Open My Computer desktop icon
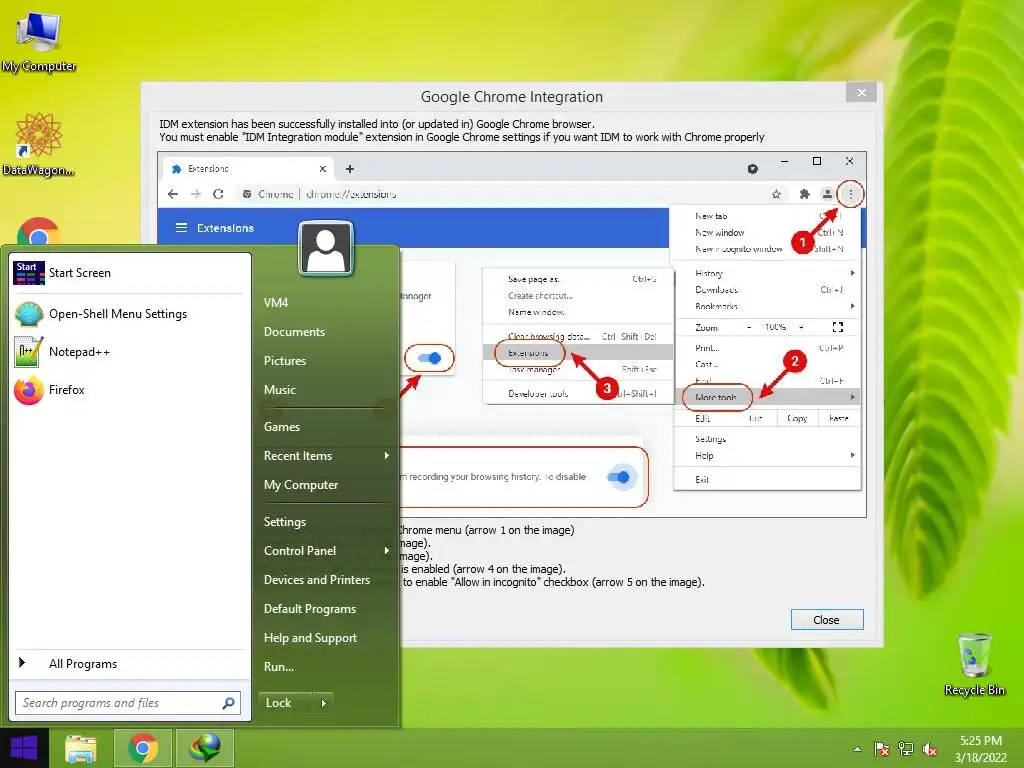Screen dimensions: 1024x768 pyautogui.click(x=39, y=41)
